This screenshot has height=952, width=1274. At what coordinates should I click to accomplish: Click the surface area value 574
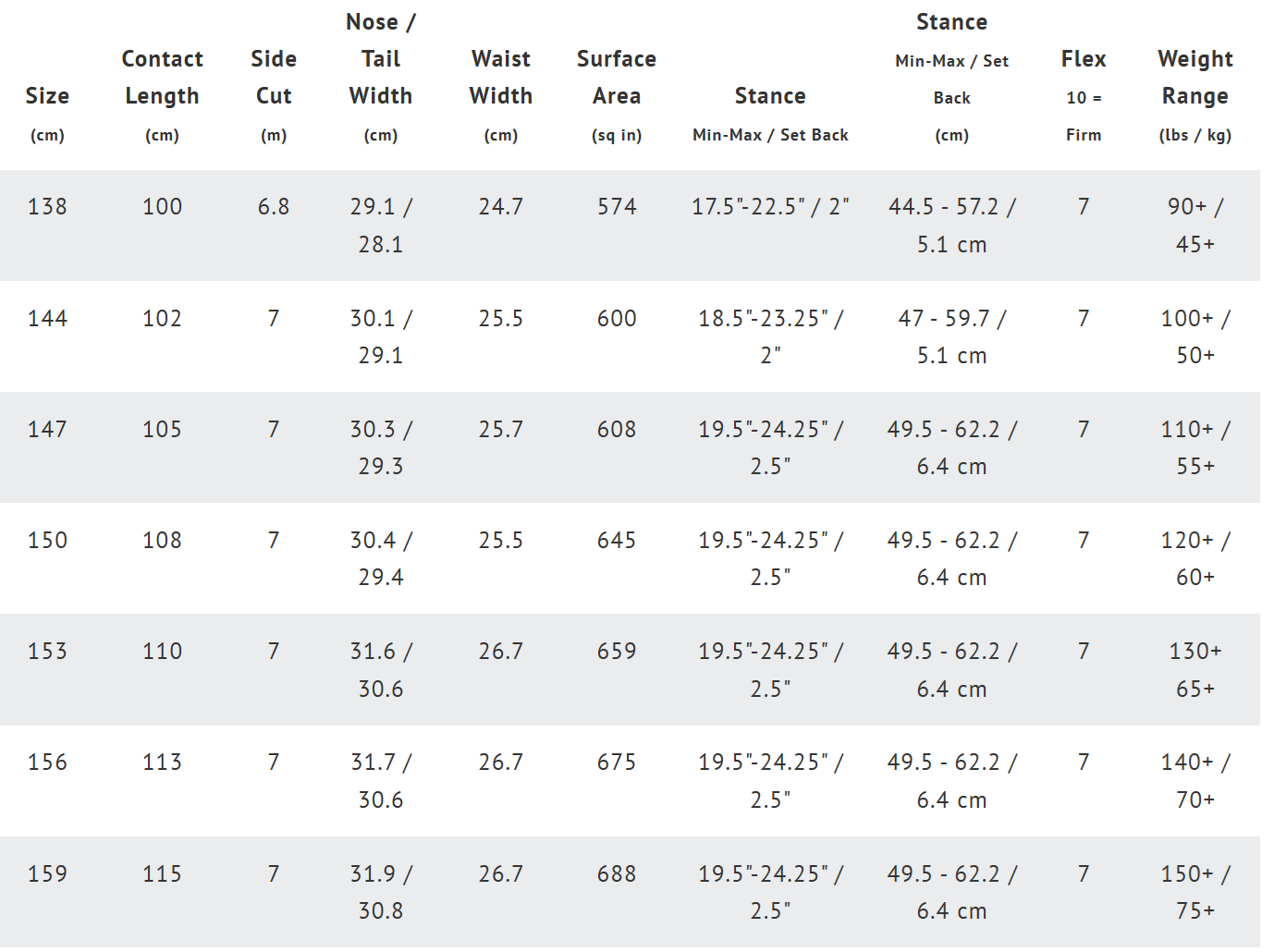(617, 207)
